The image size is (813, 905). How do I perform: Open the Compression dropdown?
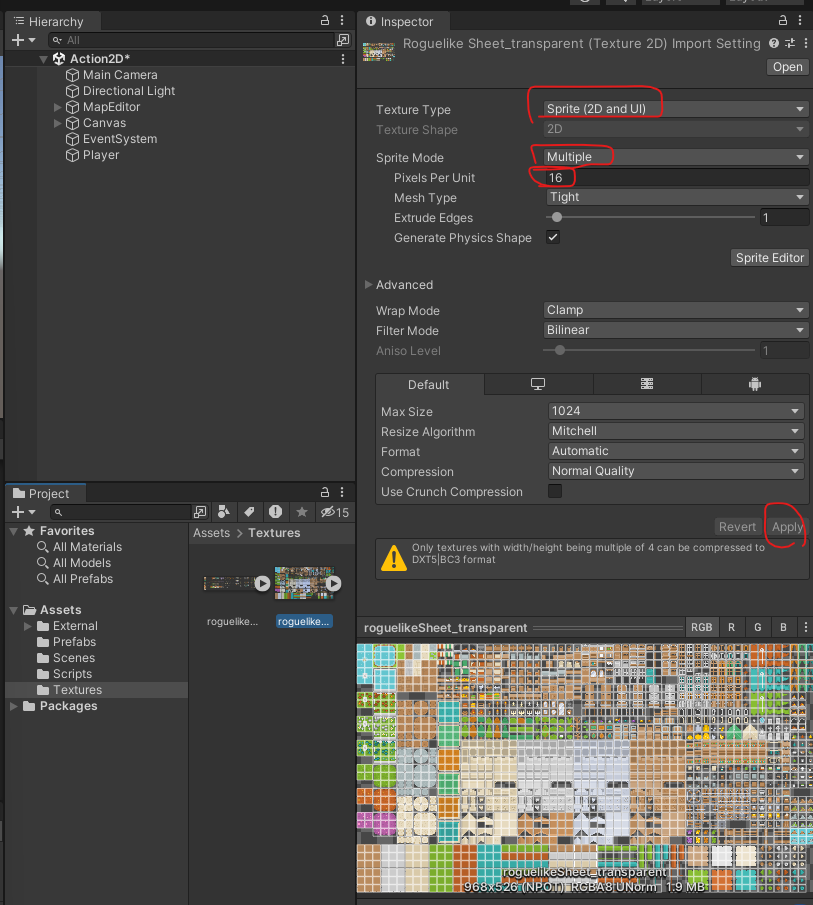tap(676, 472)
